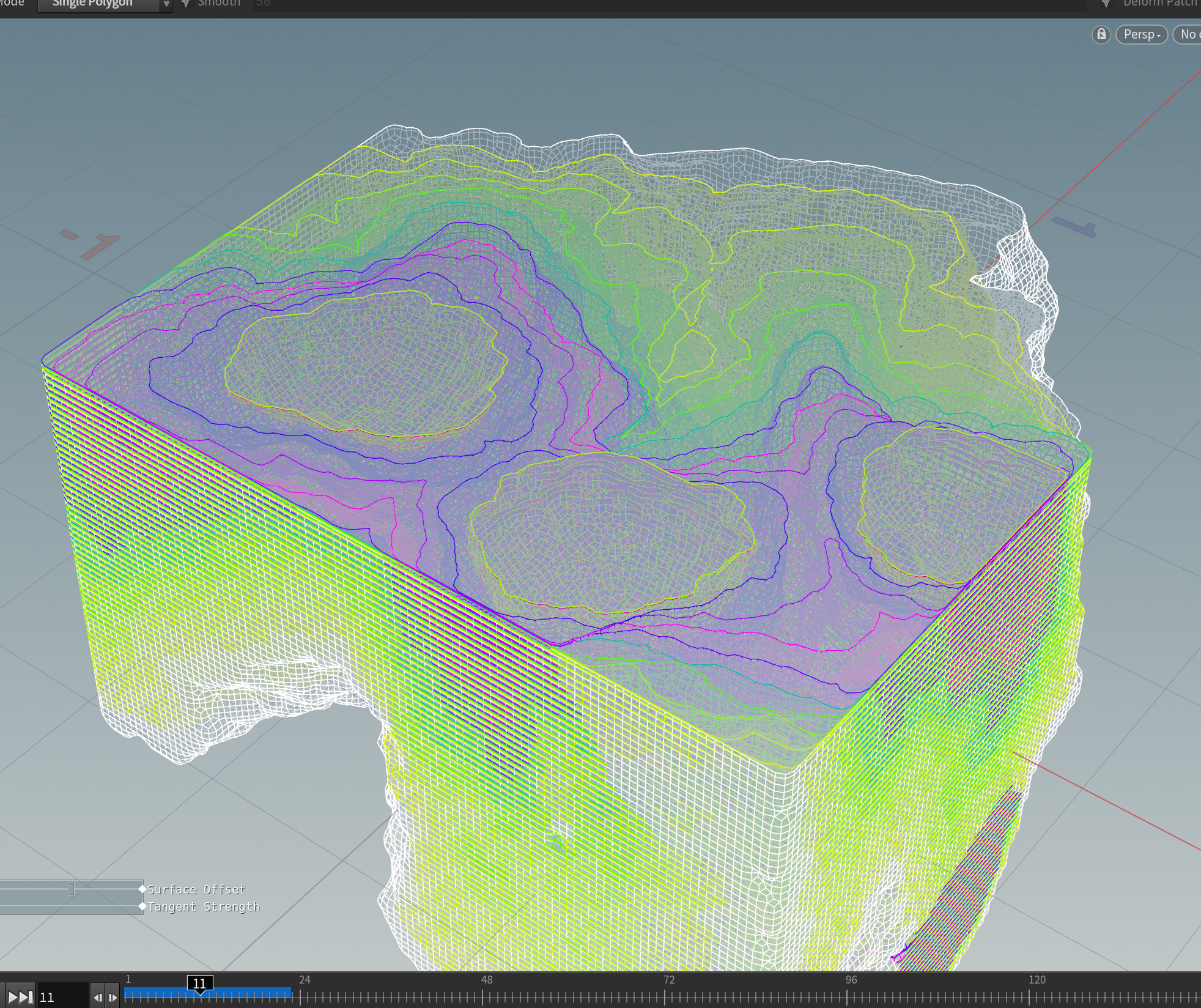Click the Tangent Strength slider track
The width and height of the screenshot is (1201, 1008).
(71, 906)
